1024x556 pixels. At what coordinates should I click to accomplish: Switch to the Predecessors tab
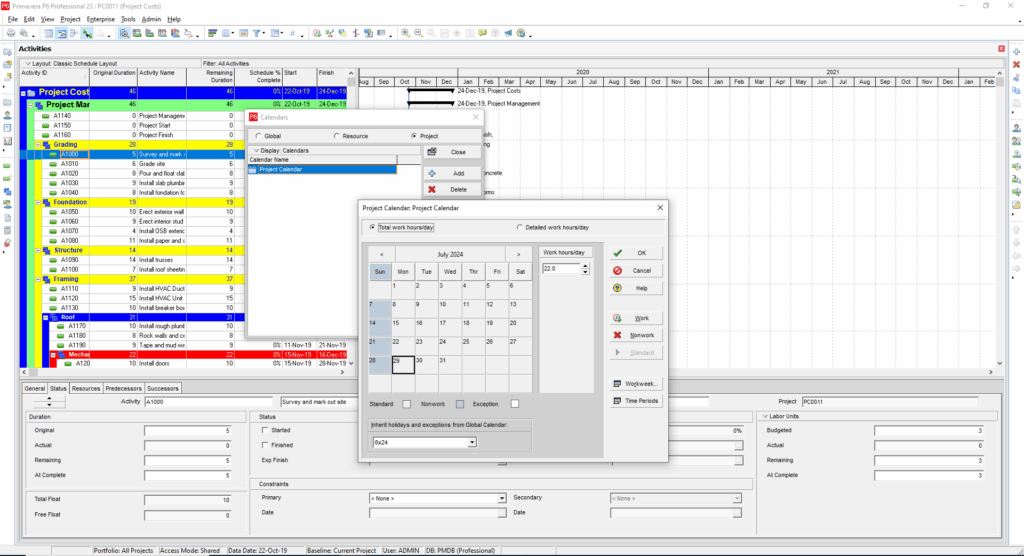[x=123, y=388]
